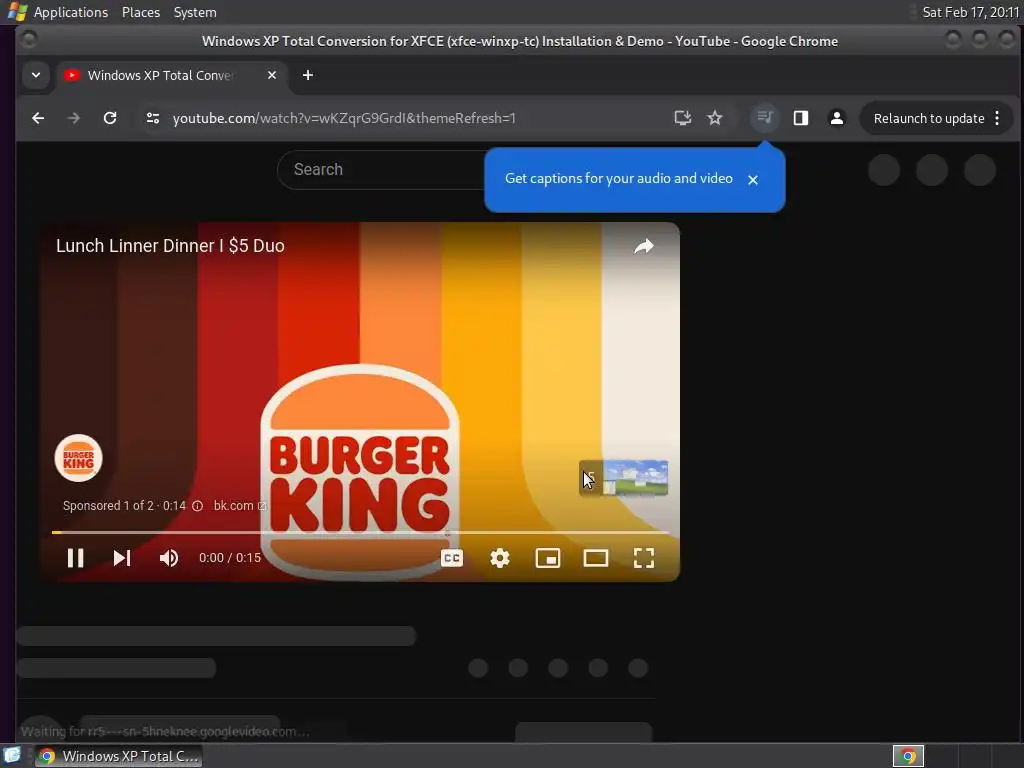
Task: Open the Places menu
Action: click(x=140, y=12)
